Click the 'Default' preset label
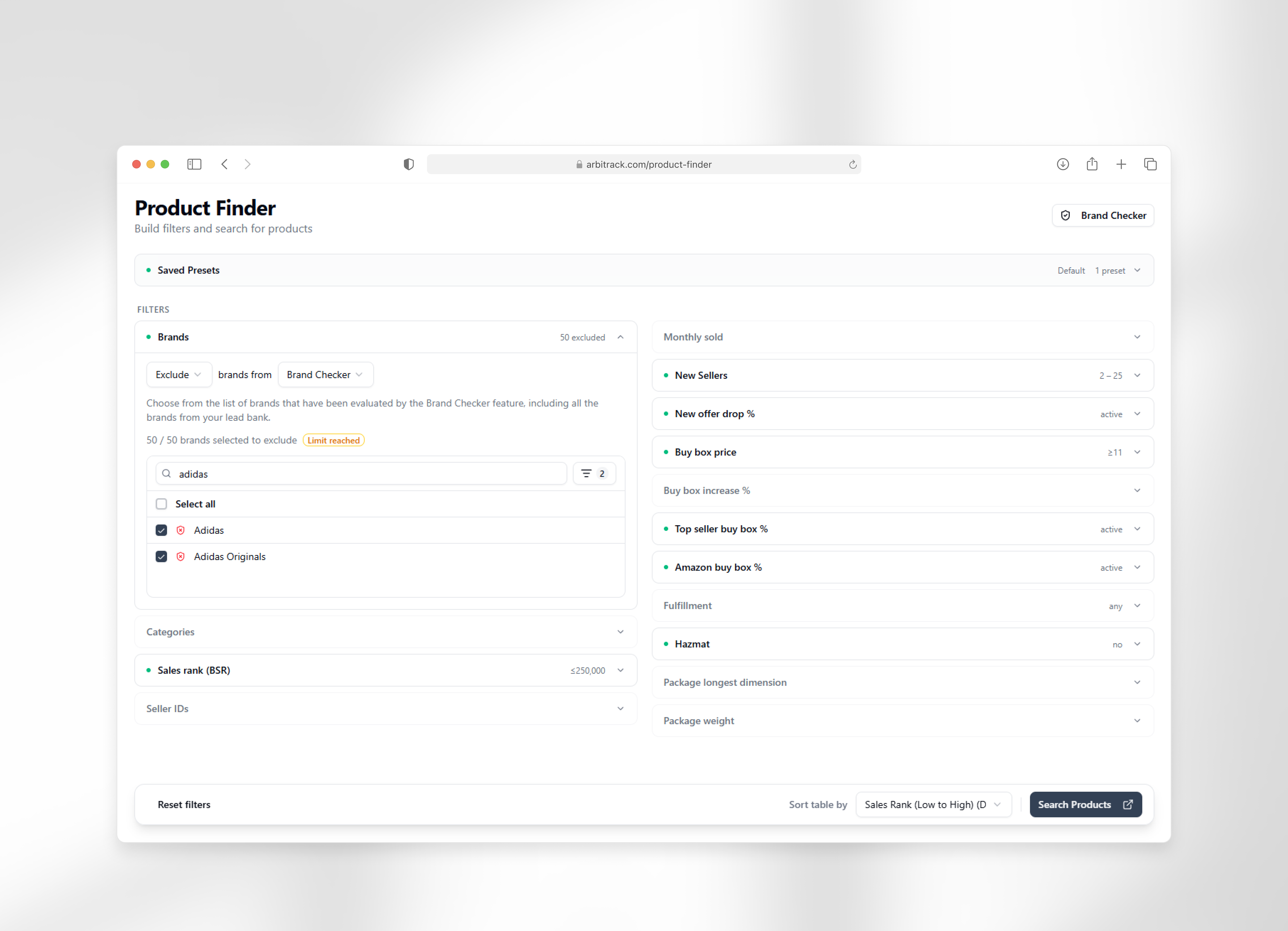The height and width of the screenshot is (931, 1288). click(1071, 271)
